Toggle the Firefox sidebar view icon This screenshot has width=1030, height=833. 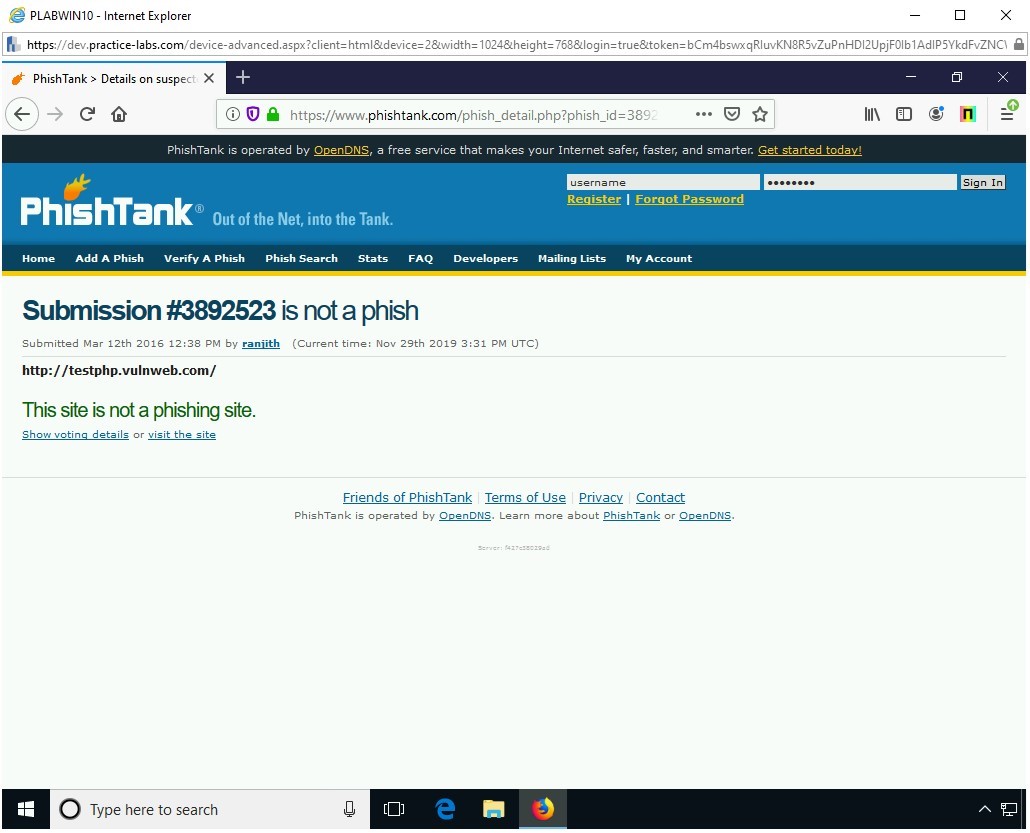pyautogui.click(x=904, y=114)
